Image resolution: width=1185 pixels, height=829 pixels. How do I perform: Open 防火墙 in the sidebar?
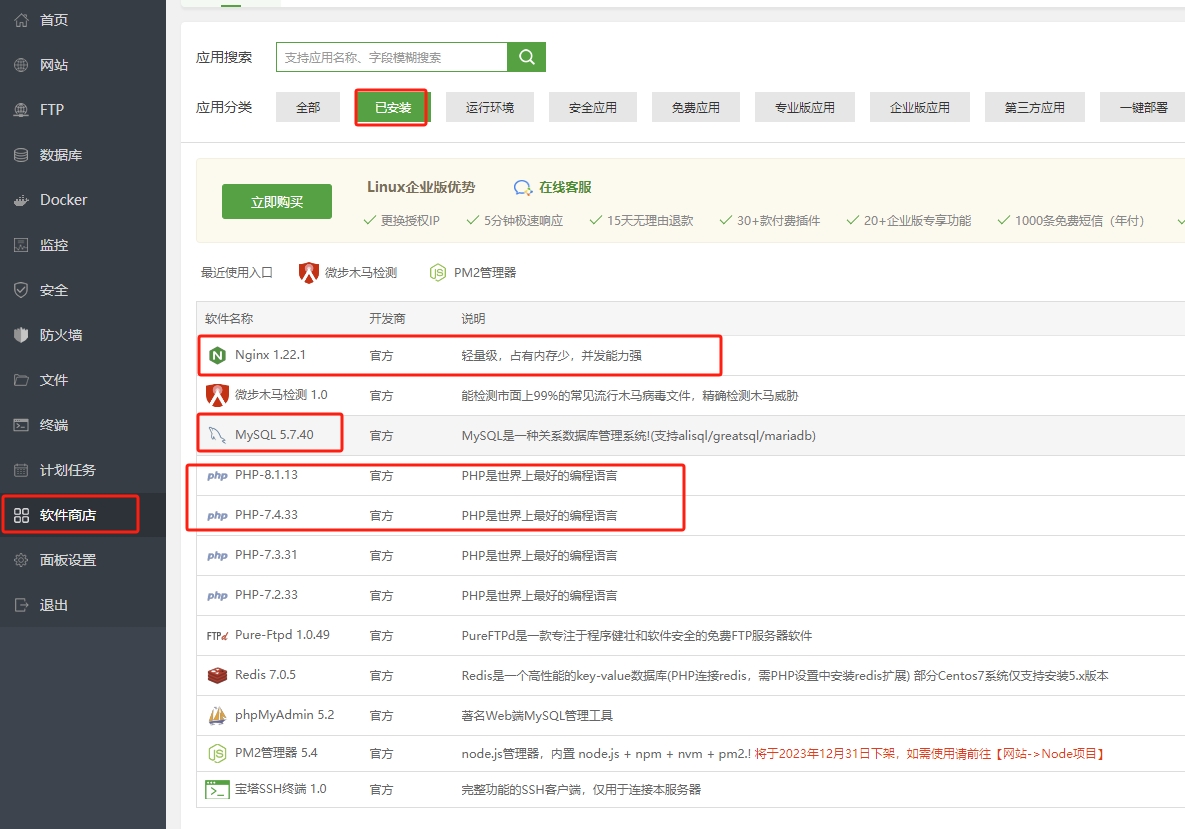coord(60,335)
